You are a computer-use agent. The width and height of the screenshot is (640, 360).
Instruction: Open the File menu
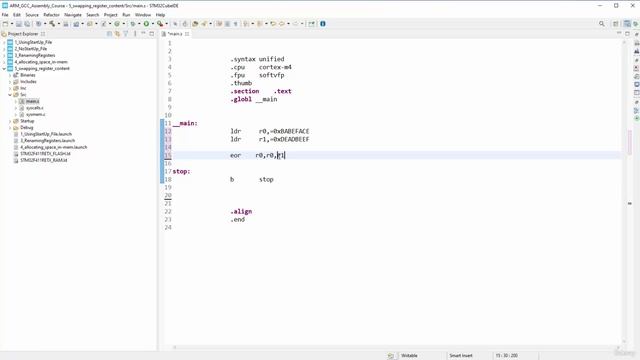5,15
